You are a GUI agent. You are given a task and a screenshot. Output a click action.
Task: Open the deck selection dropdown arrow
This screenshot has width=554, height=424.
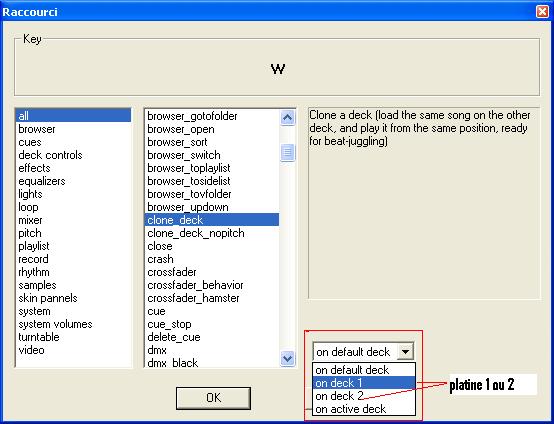(x=405, y=352)
